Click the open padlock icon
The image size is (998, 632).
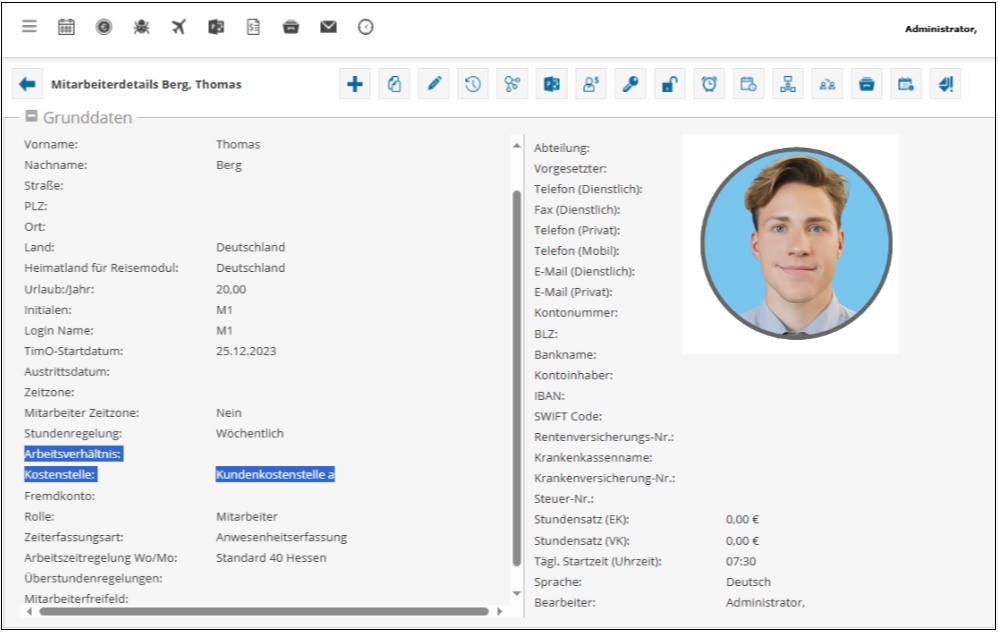[x=669, y=85]
